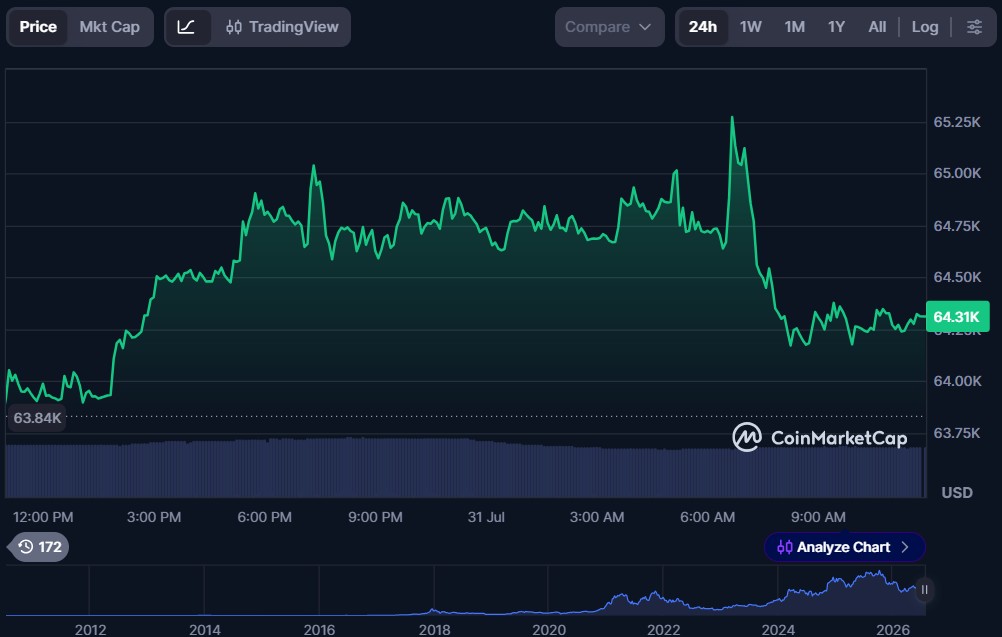The image size is (1002, 637).
Task: Click the 6:00 AM time label
Action: [707, 517]
